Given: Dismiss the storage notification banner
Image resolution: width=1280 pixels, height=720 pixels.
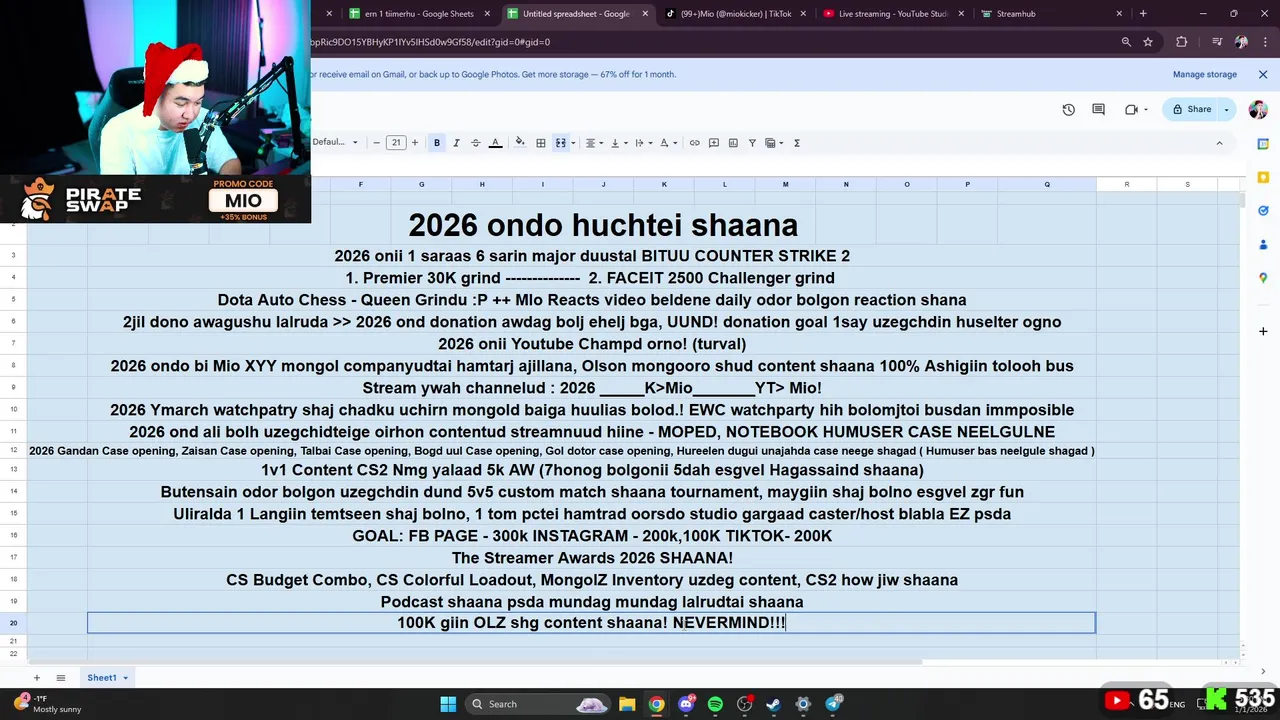Looking at the screenshot, I should (x=1262, y=74).
